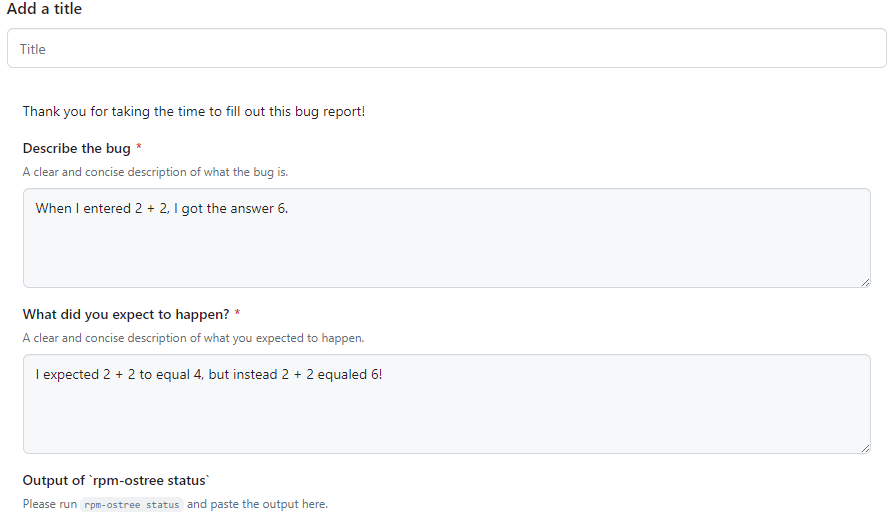The image size is (891, 512).
Task: Click the required asterisk after expect to happen
Action: (238, 314)
